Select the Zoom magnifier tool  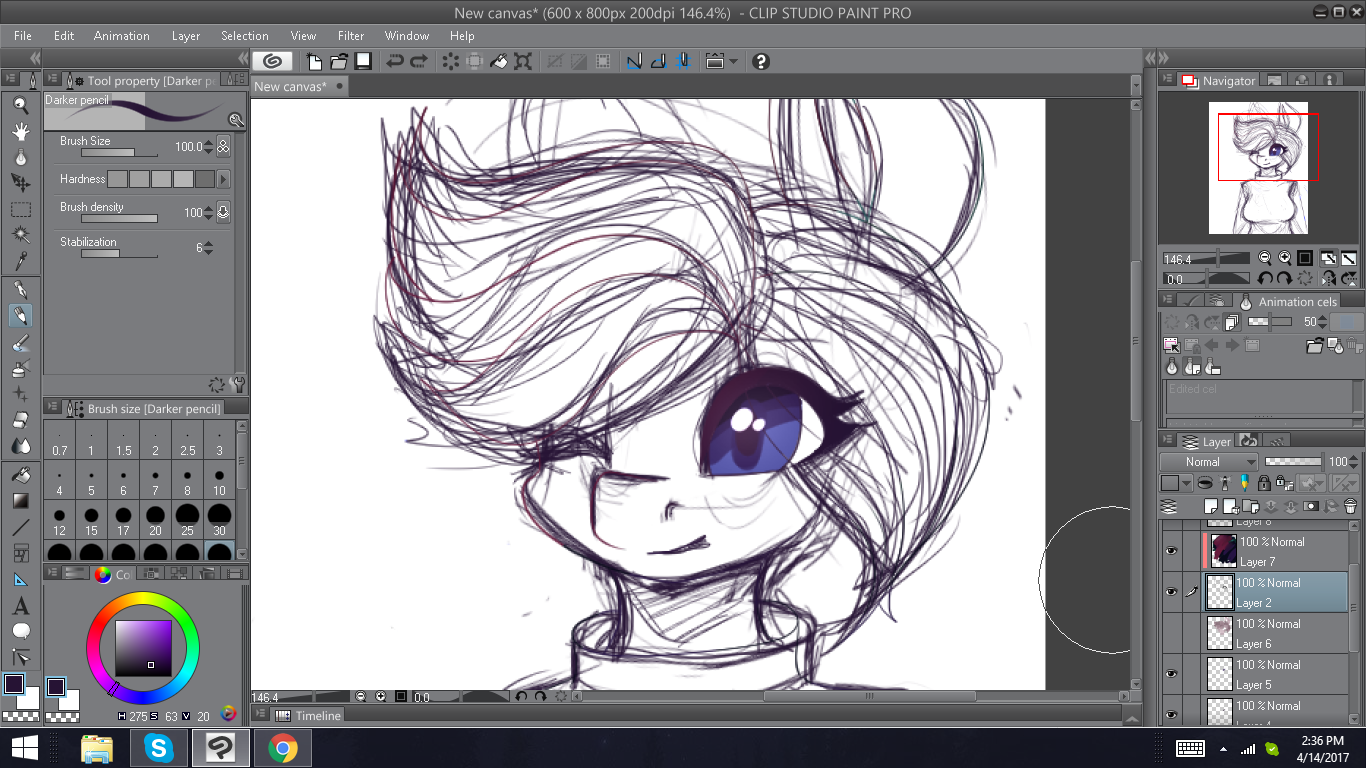point(20,104)
